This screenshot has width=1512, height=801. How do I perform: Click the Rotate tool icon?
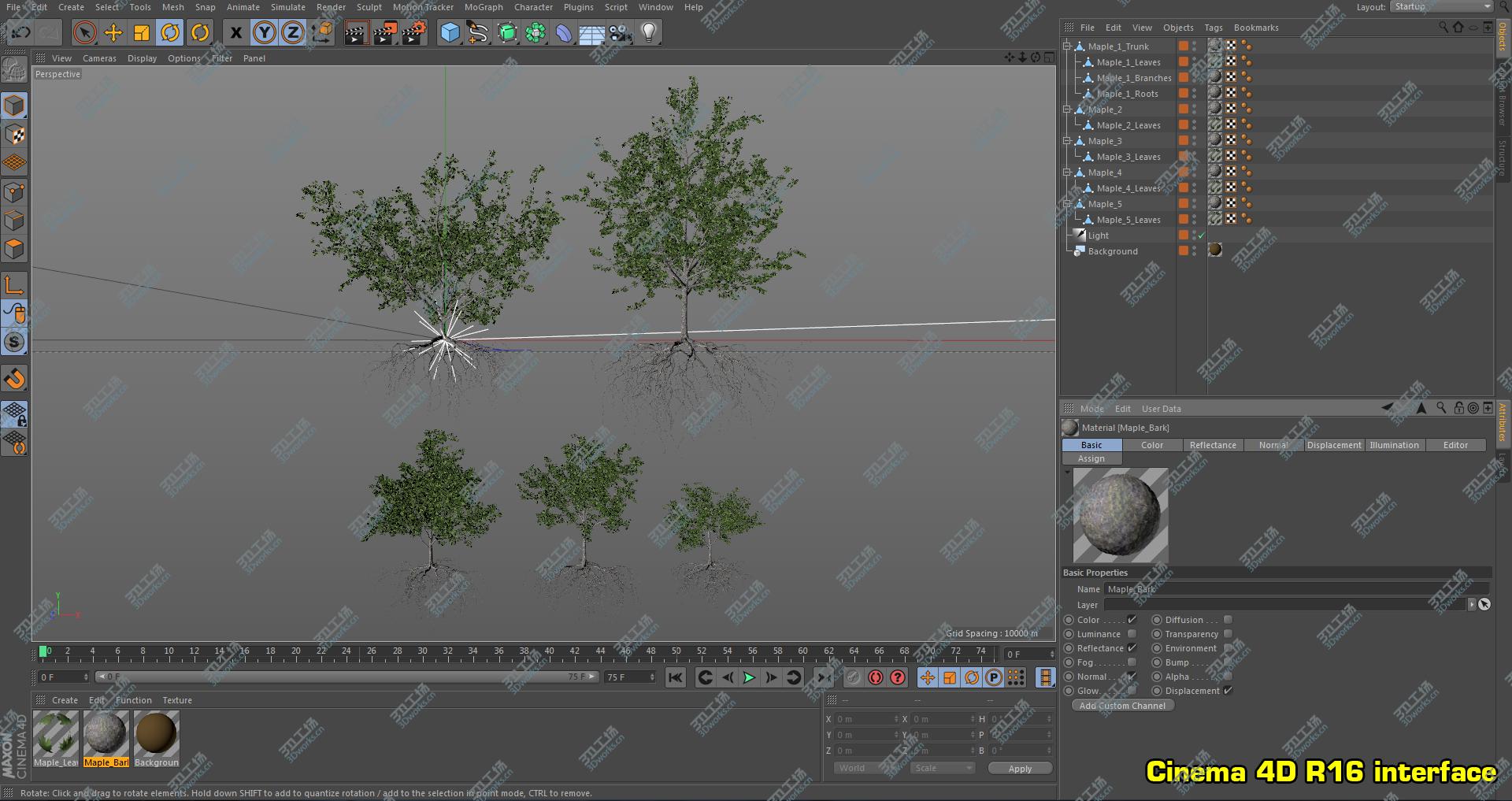pyautogui.click(x=170, y=32)
